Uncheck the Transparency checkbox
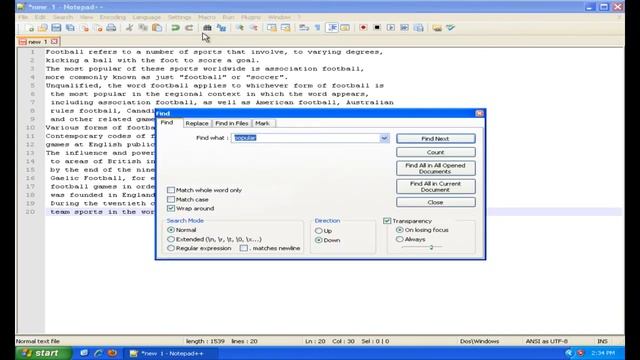 click(387, 221)
